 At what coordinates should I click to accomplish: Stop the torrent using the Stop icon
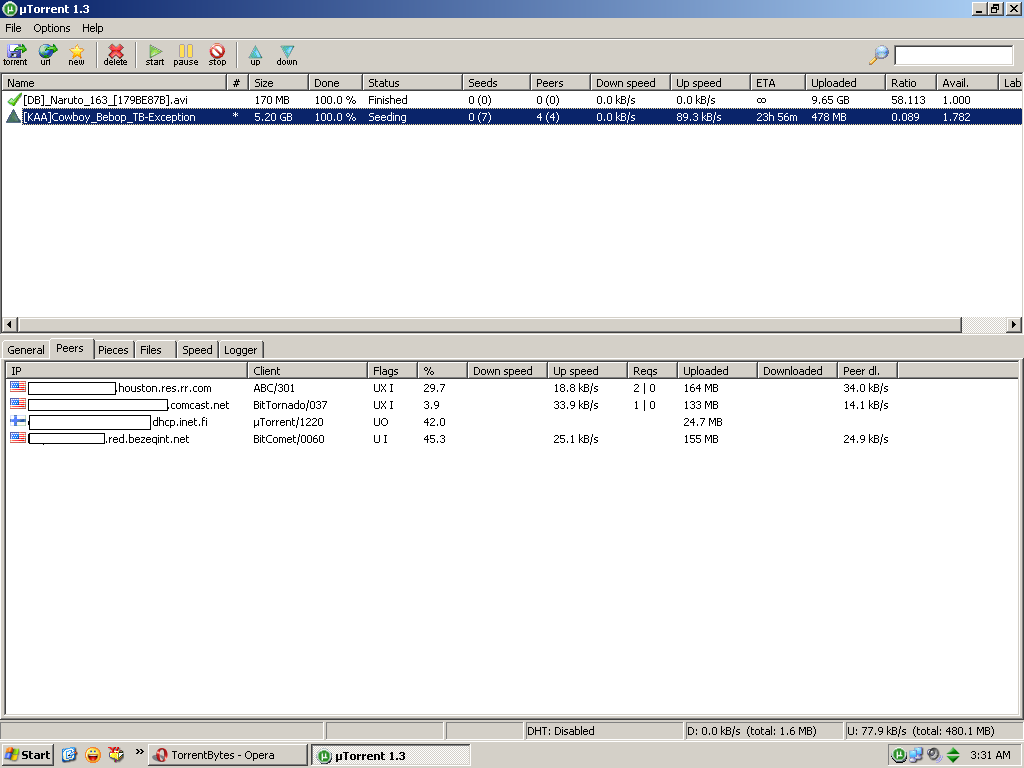pos(217,54)
